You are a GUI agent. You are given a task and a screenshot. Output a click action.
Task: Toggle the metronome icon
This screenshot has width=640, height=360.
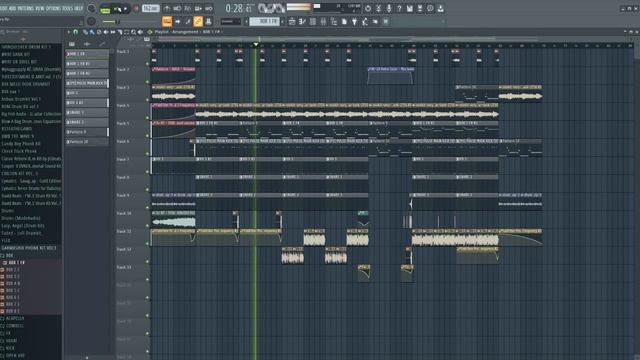coord(167,9)
